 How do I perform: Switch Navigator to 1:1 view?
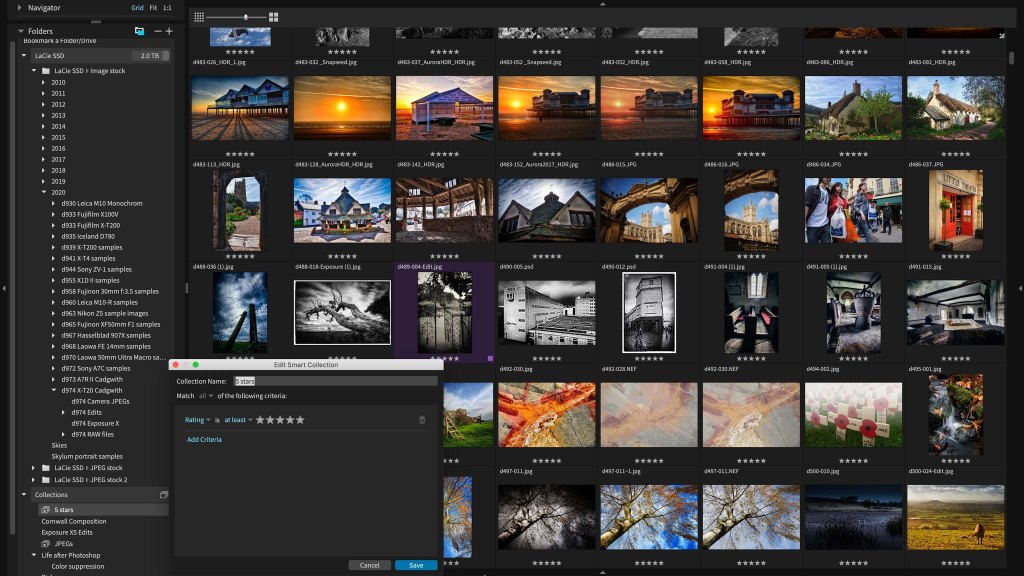[x=167, y=7]
